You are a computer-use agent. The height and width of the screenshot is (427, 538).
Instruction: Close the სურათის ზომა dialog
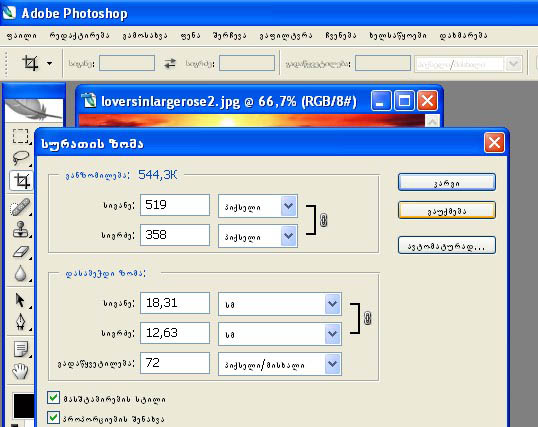[494, 142]
